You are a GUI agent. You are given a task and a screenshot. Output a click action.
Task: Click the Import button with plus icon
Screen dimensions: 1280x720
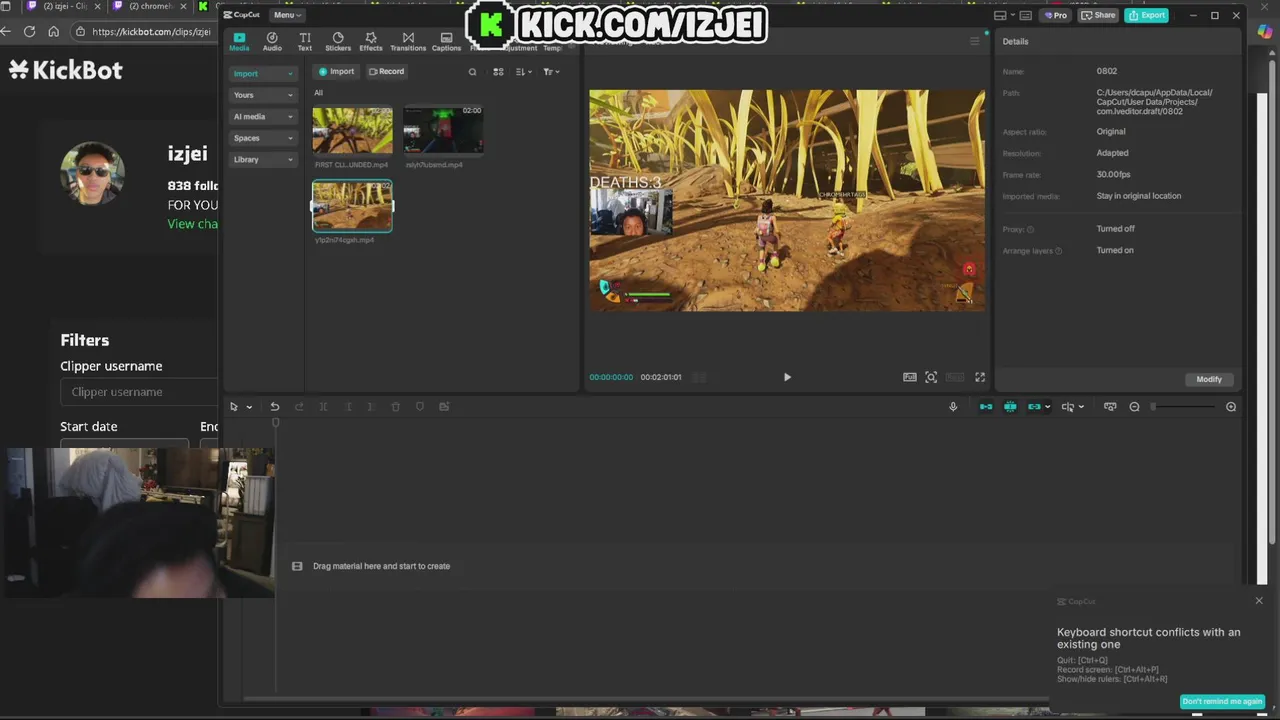[x=336, y=71]
